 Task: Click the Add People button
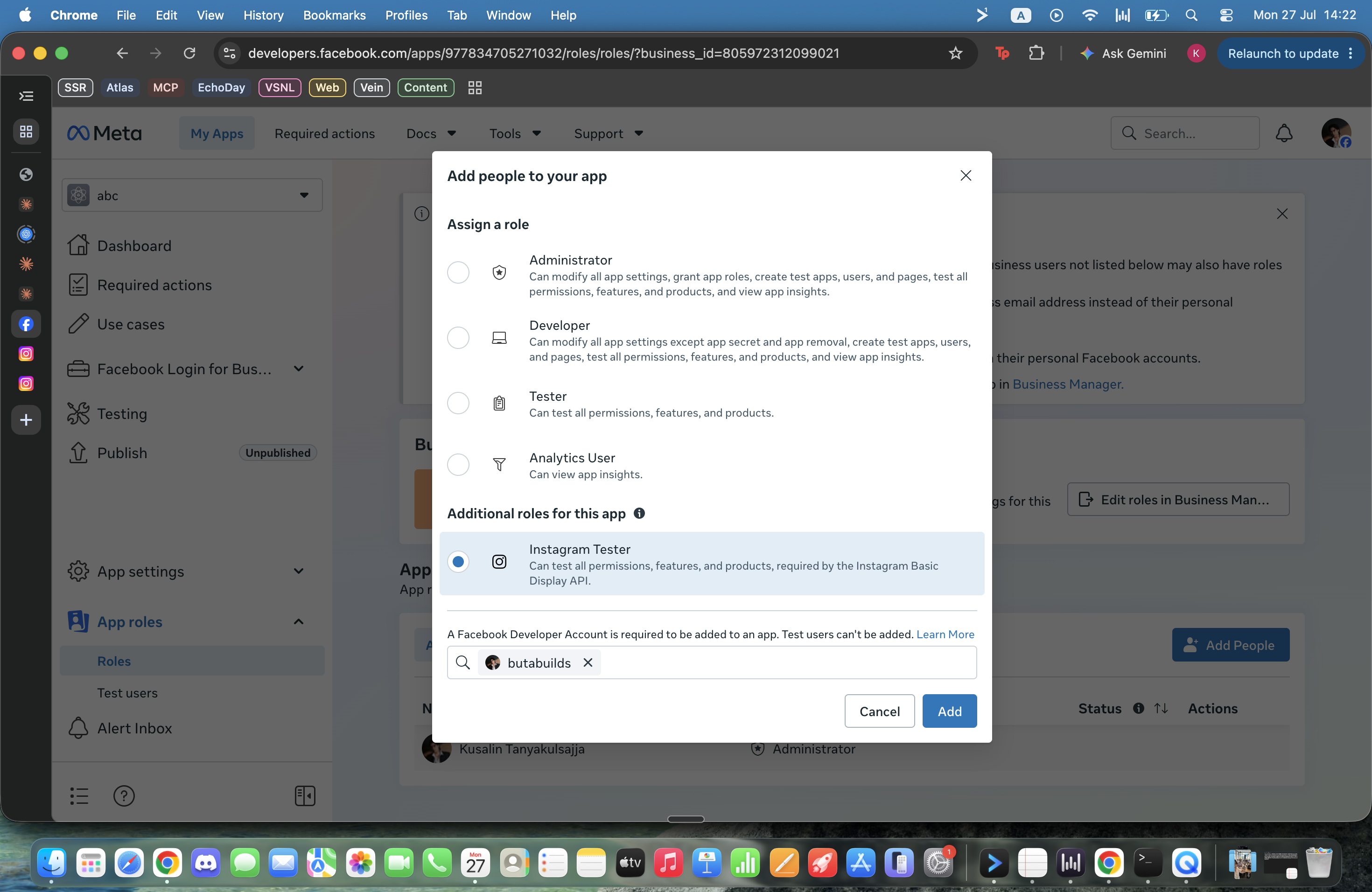pyautogui.click(x=1230, y=645)
